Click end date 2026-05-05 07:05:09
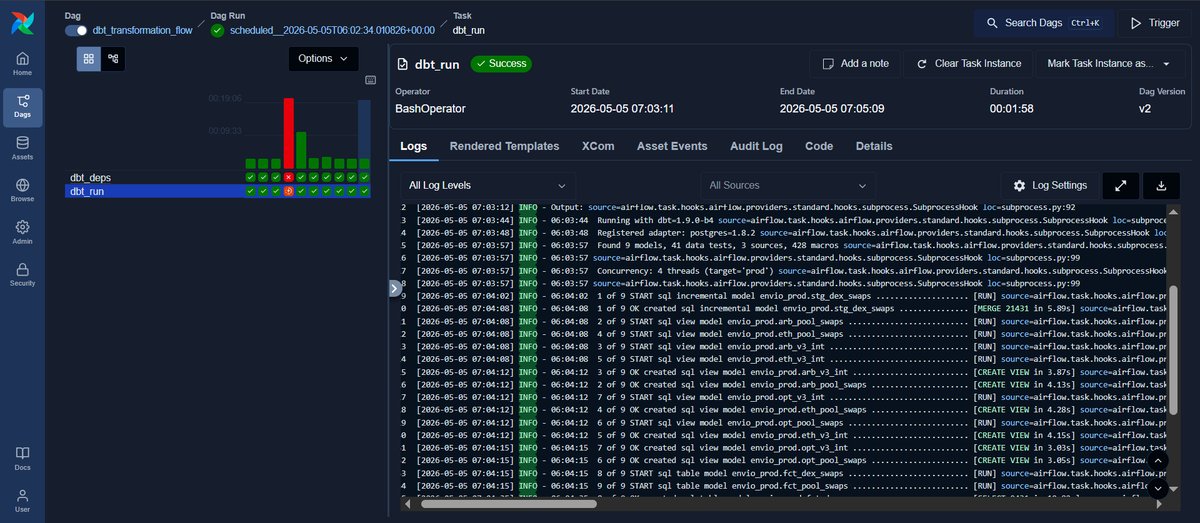Viewport: 1200px width, 523px height. [x=831, y=108]
